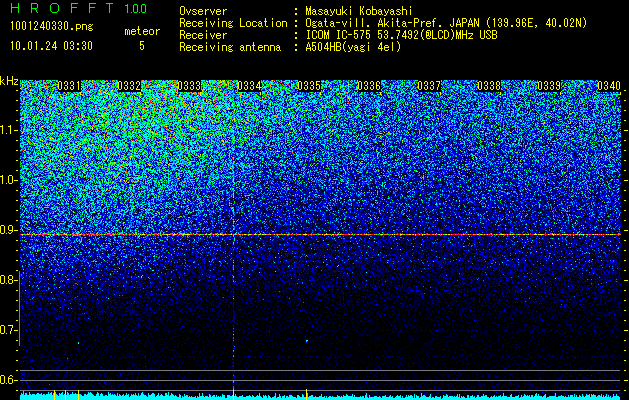The width and height of the screenshot is (629, 400).
Task: Click the bright echo dot under 0335 near 0.68 kHz
Action: 307,341
